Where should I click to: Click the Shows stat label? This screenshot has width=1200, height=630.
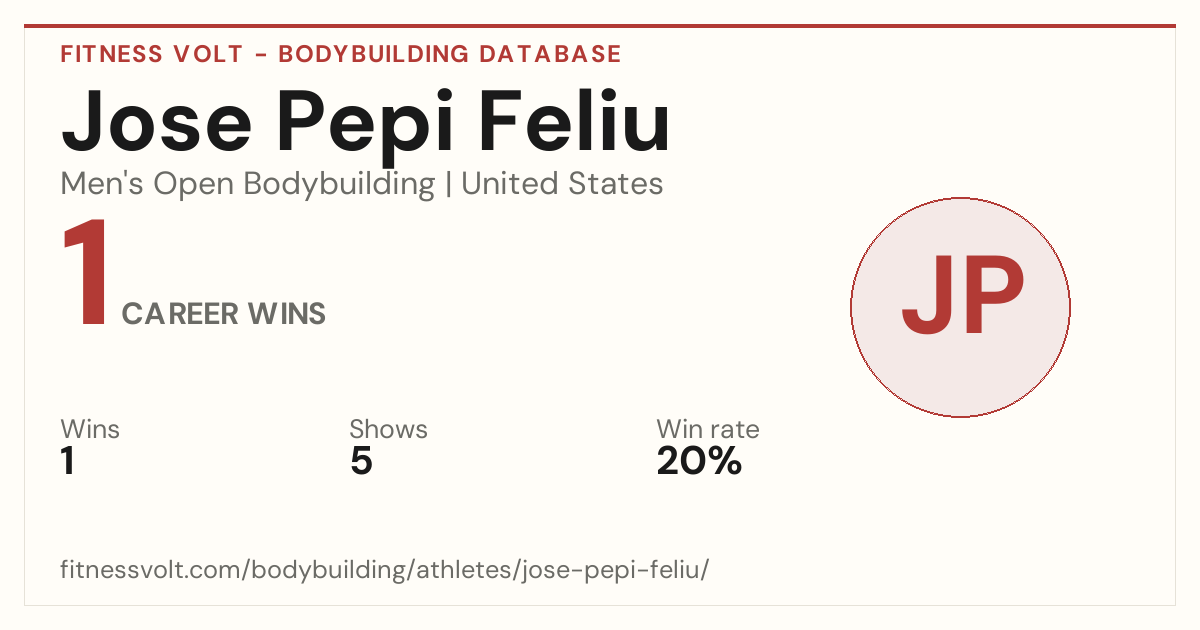[388, 429]
